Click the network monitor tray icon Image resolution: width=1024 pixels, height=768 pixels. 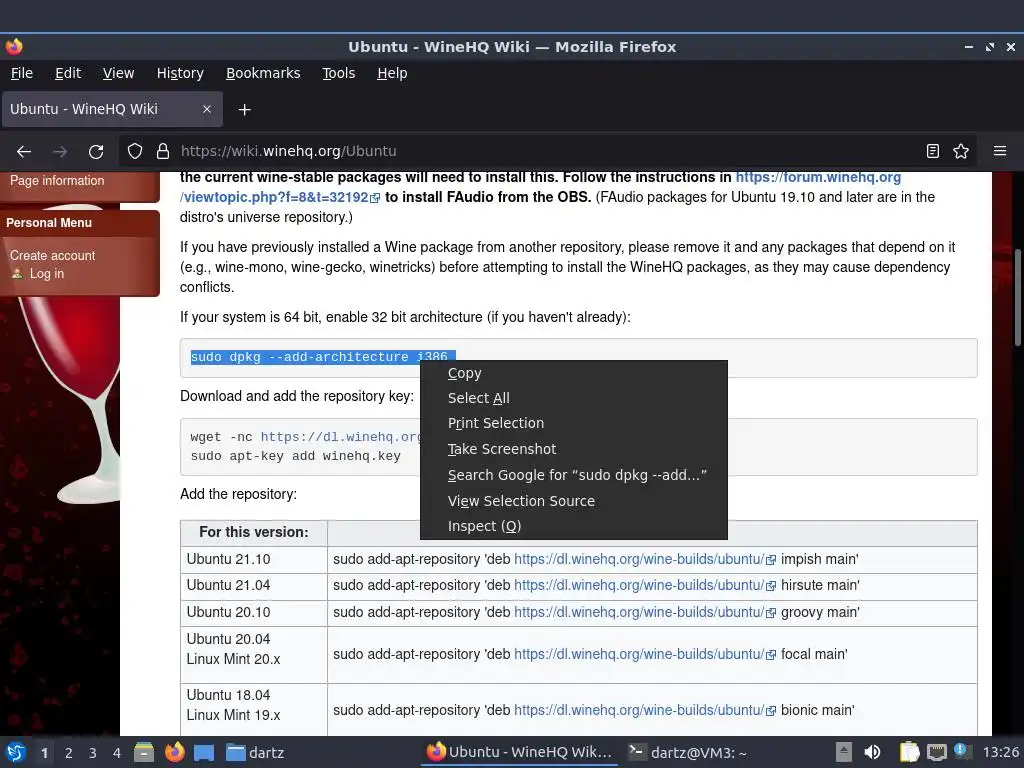pyautogui.click(x=936, y=752)
